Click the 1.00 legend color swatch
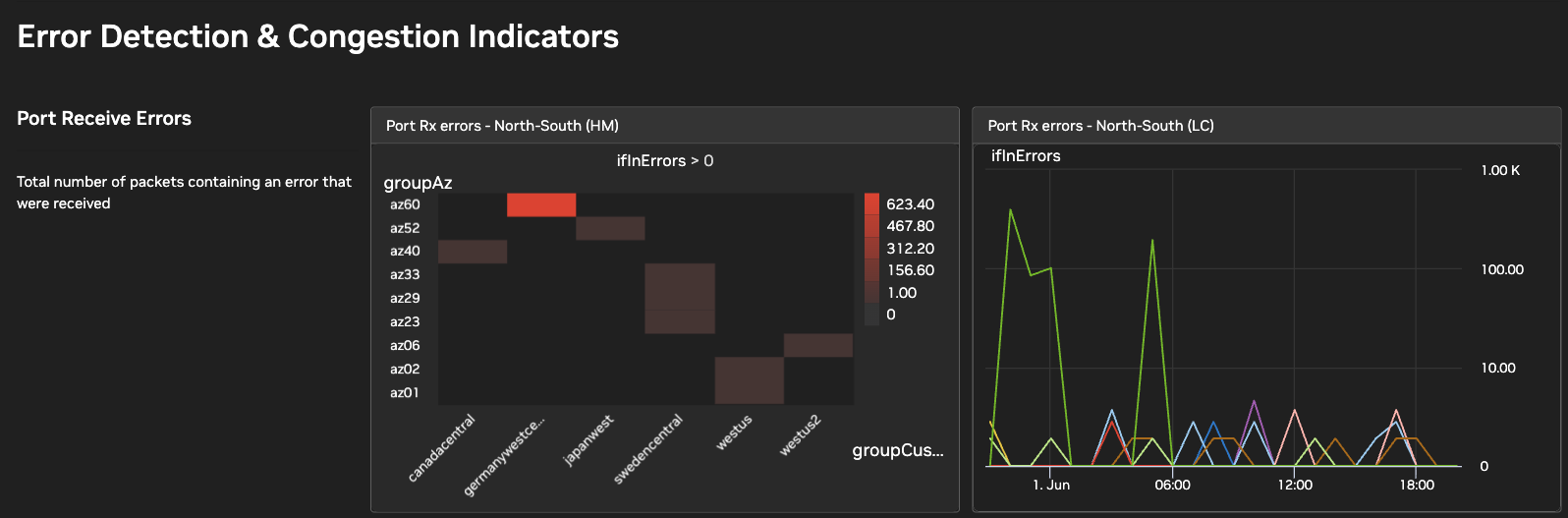1568x518 pixels. tap(872, 293)
